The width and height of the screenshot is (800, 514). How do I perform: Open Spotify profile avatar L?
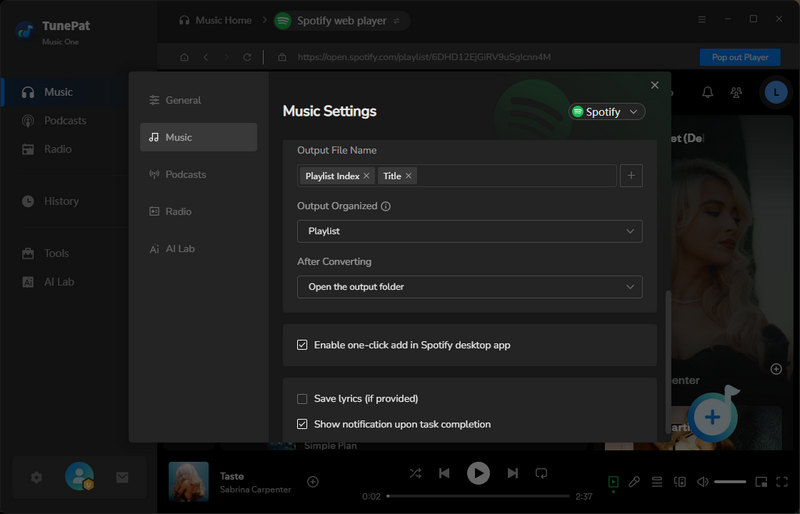[776, 92]
